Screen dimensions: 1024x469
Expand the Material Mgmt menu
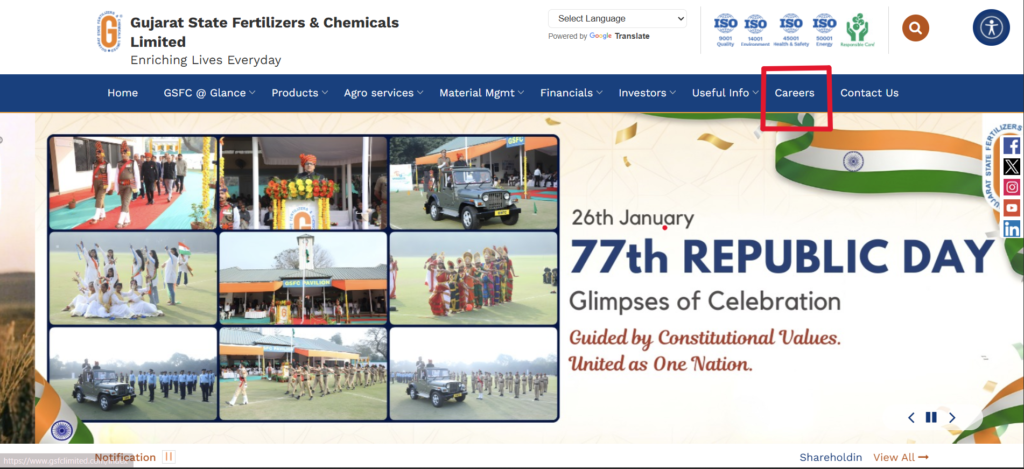pyautogui.click(x=481, y=93)
